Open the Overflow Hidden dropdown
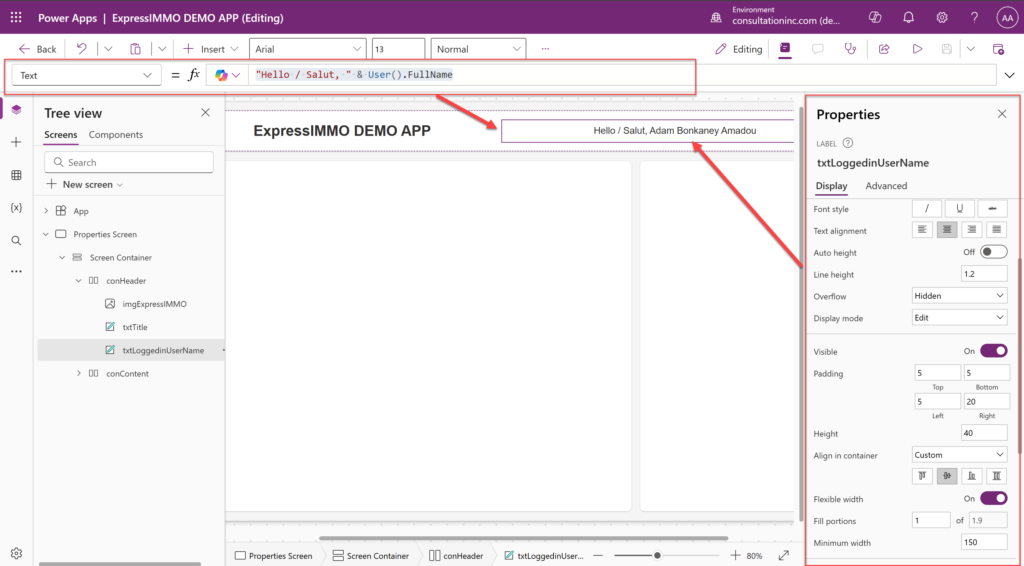1024x566 pixels. tap(959, 296)
